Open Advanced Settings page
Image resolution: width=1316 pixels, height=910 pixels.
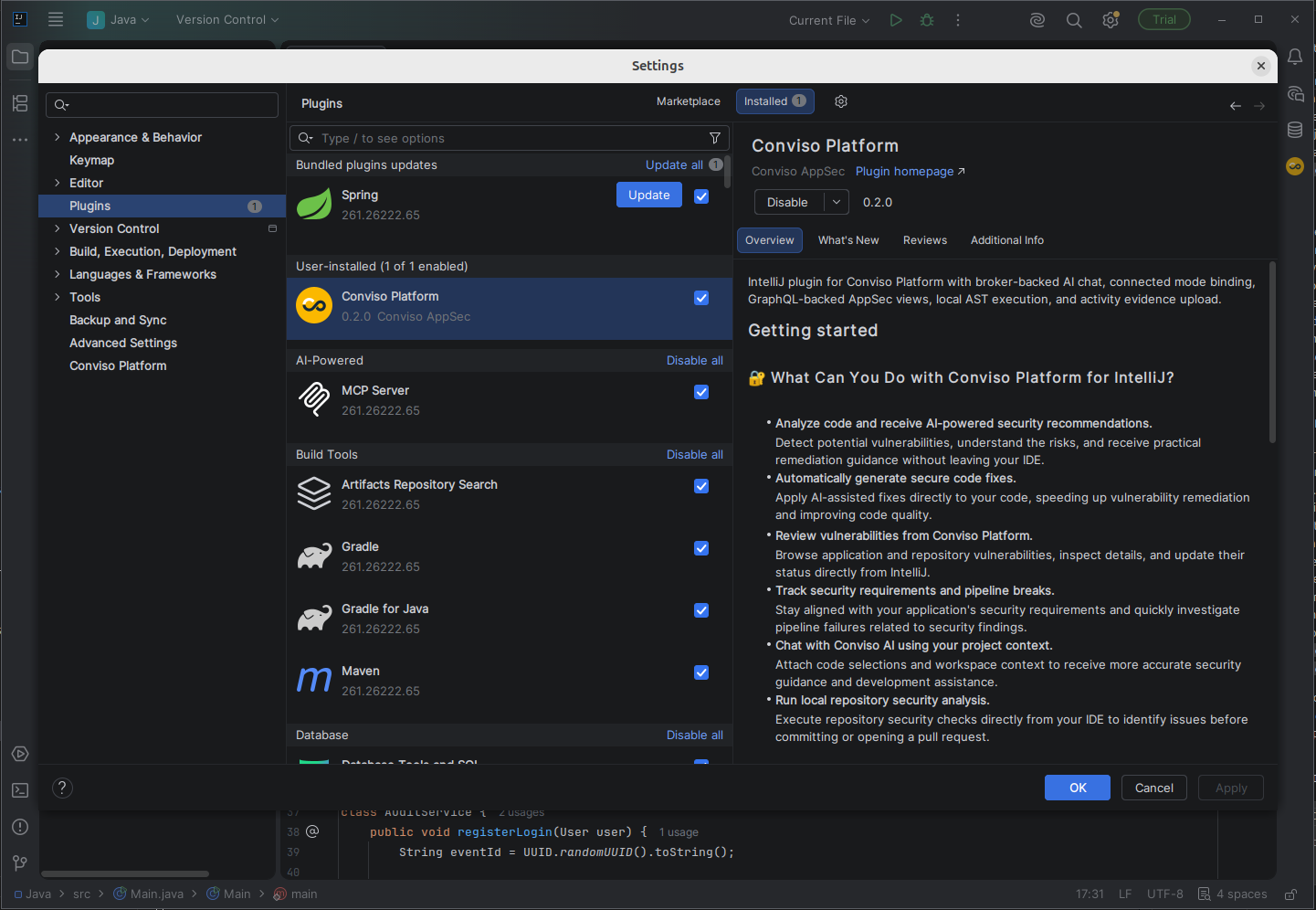(123, 343)
